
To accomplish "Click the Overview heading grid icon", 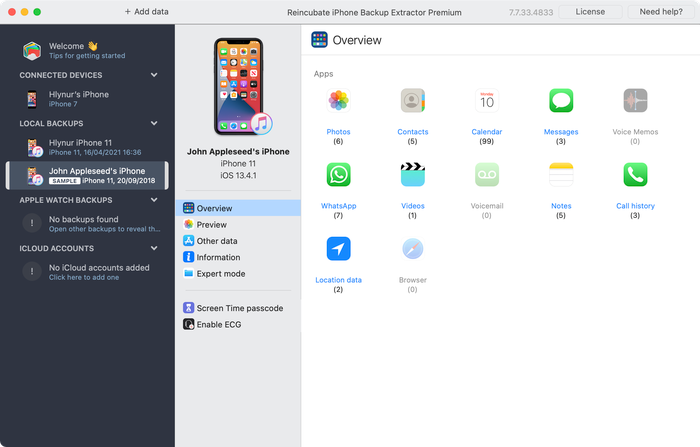I will 319,40.
